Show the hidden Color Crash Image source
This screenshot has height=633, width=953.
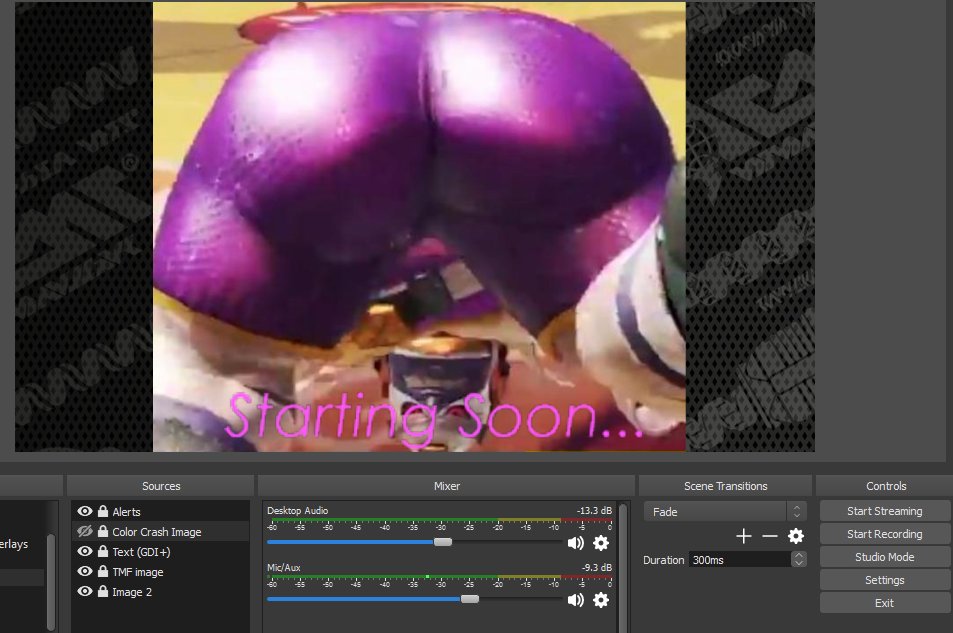[84, 531]
